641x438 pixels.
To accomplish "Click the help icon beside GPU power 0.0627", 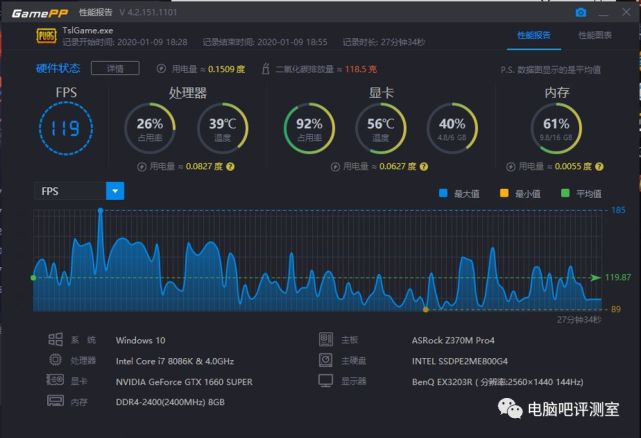I will click(x=424, y=166).
